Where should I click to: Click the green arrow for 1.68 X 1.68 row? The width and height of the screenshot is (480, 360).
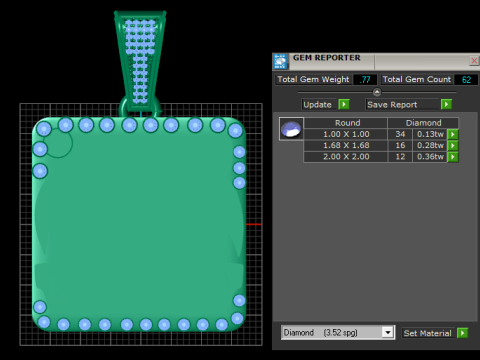[x=453, y=146]
